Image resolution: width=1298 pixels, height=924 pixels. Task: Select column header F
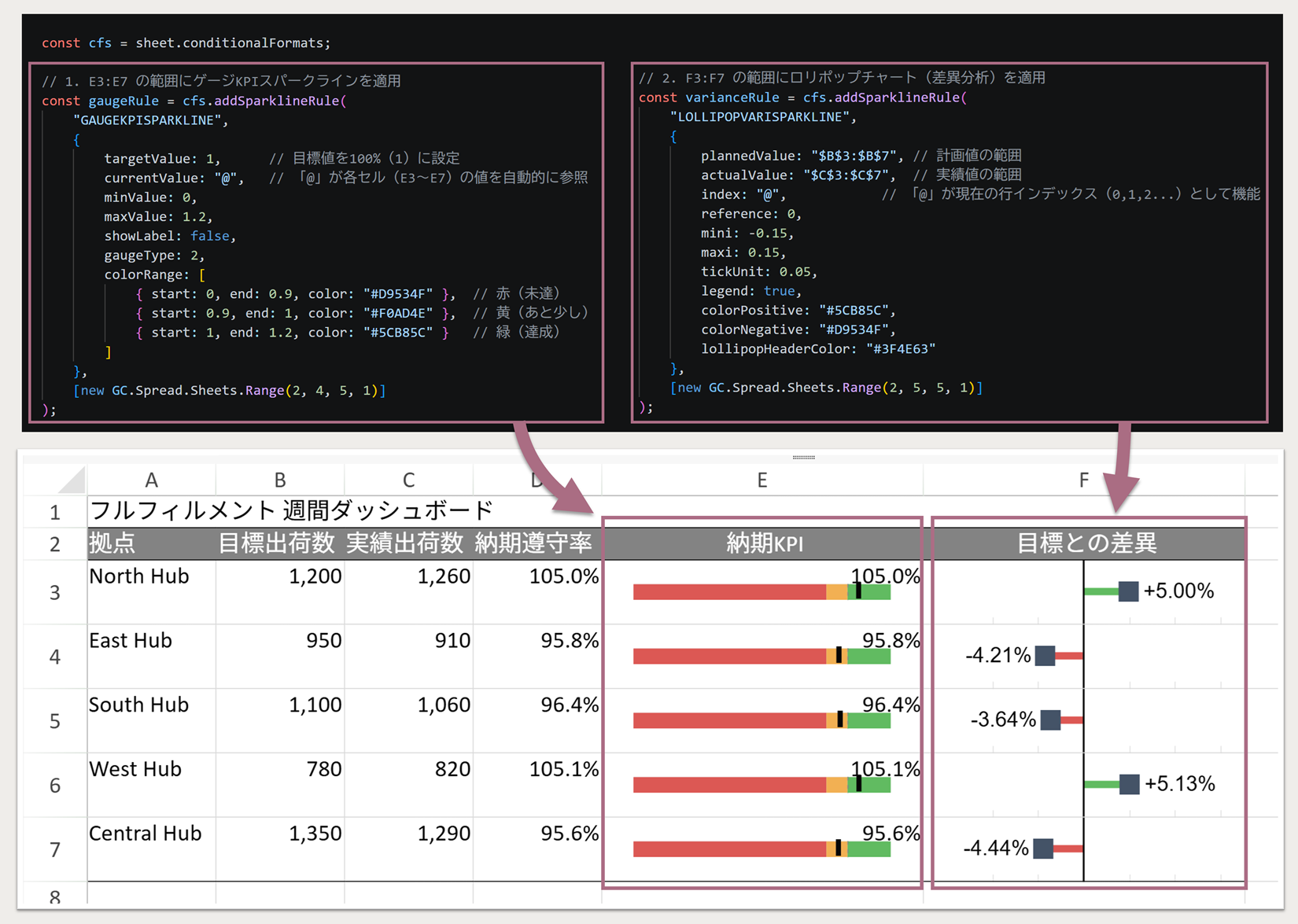pyautogui.click(x=1083, y=480)
